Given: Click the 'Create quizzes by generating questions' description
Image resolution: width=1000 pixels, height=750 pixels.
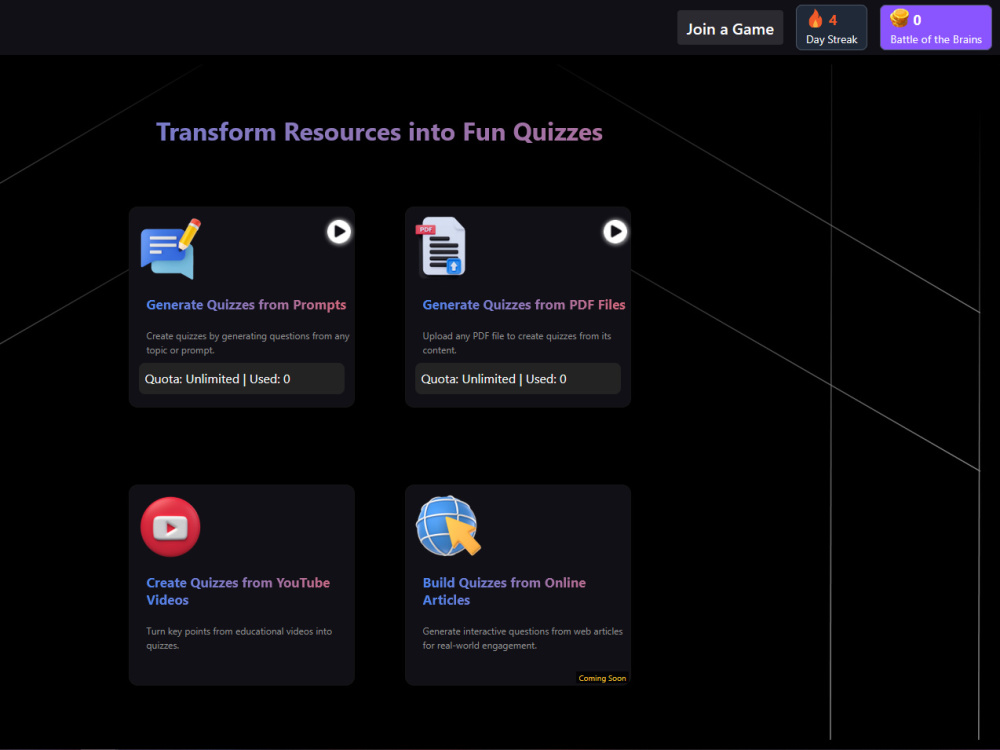Looking at the screenshot, I should pos(247,343).
